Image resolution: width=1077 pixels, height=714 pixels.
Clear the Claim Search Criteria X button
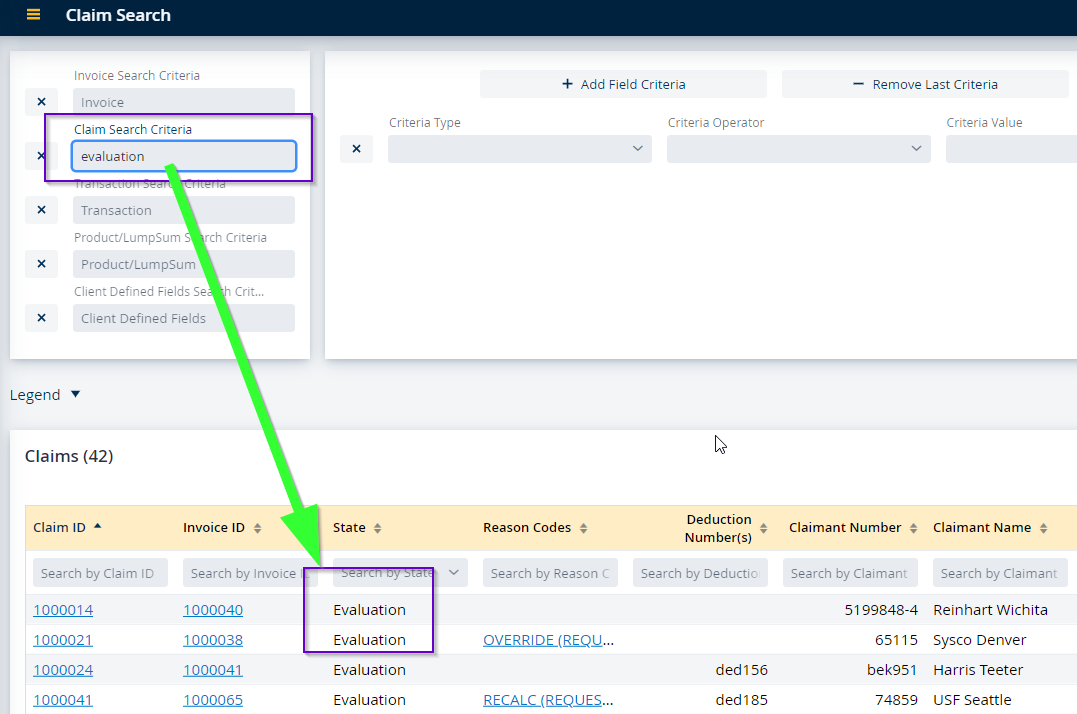pos(41,156)
